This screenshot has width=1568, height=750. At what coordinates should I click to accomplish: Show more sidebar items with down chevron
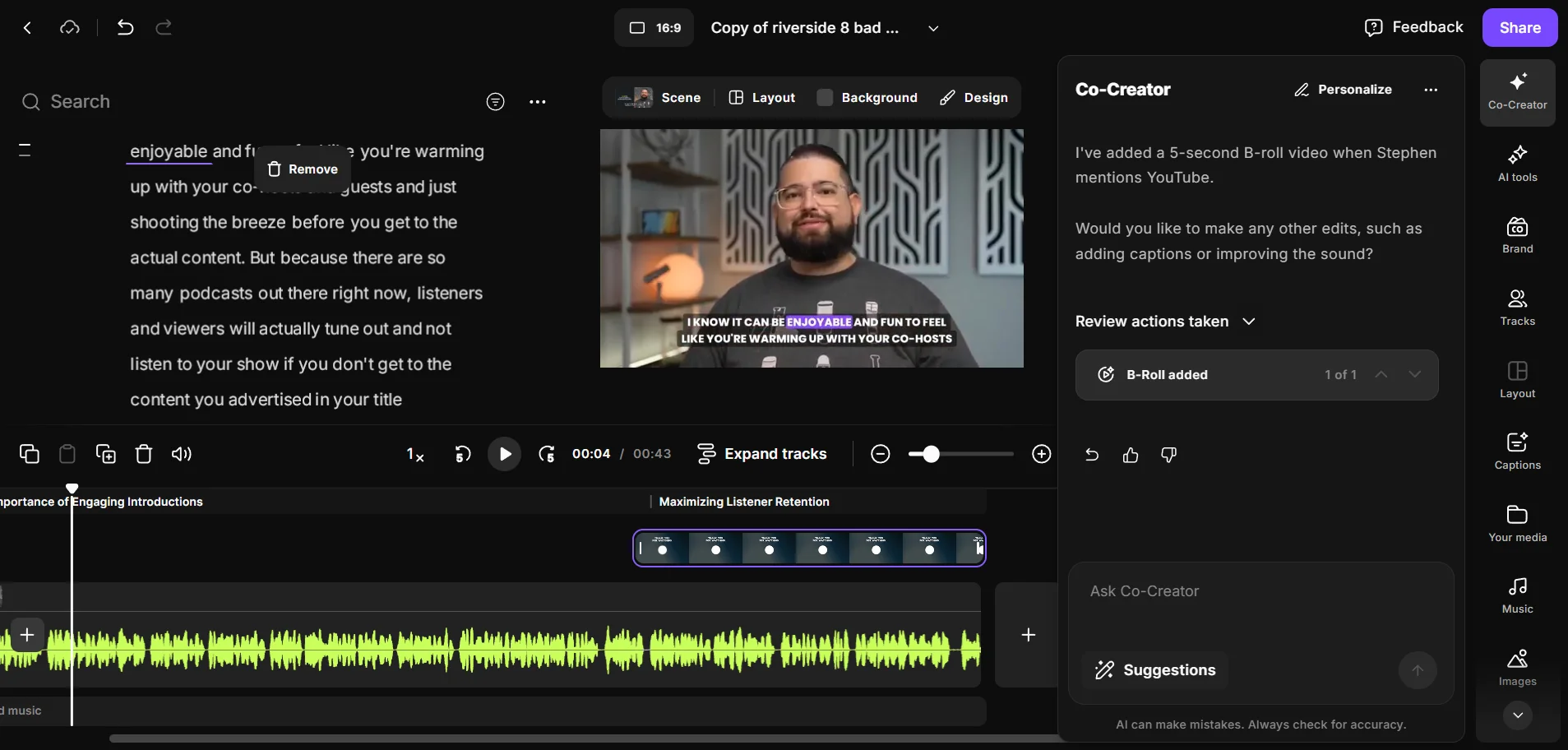(x=1518, y=715)
